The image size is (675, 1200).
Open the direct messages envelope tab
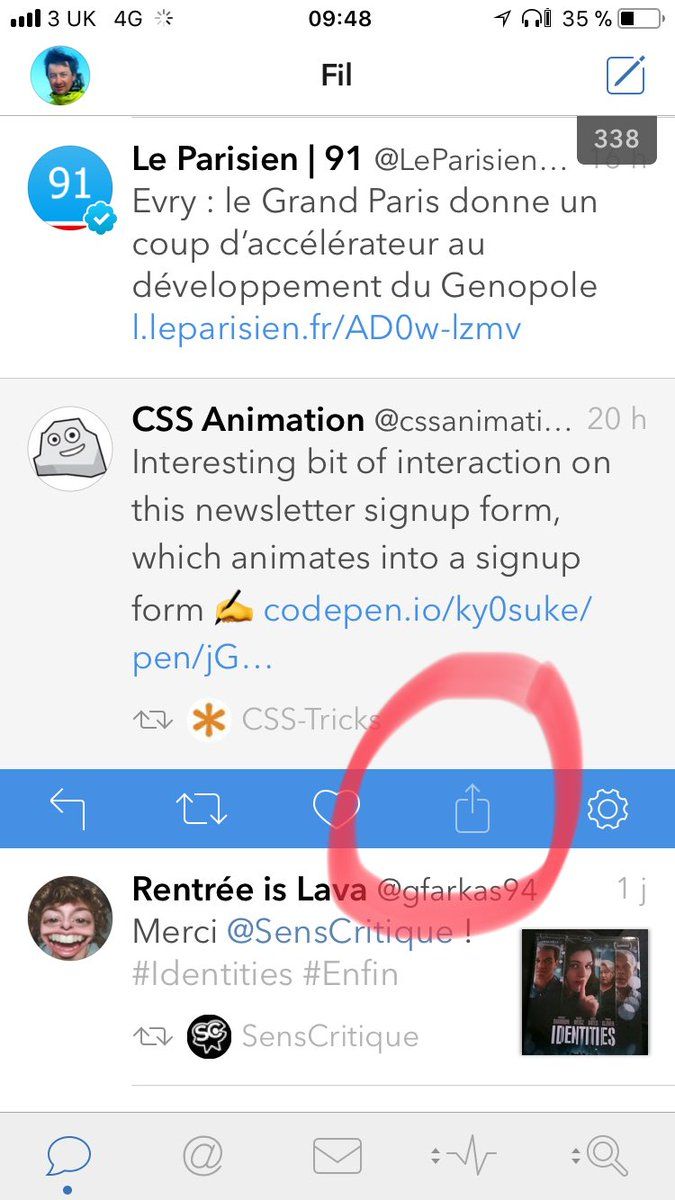337,1157
